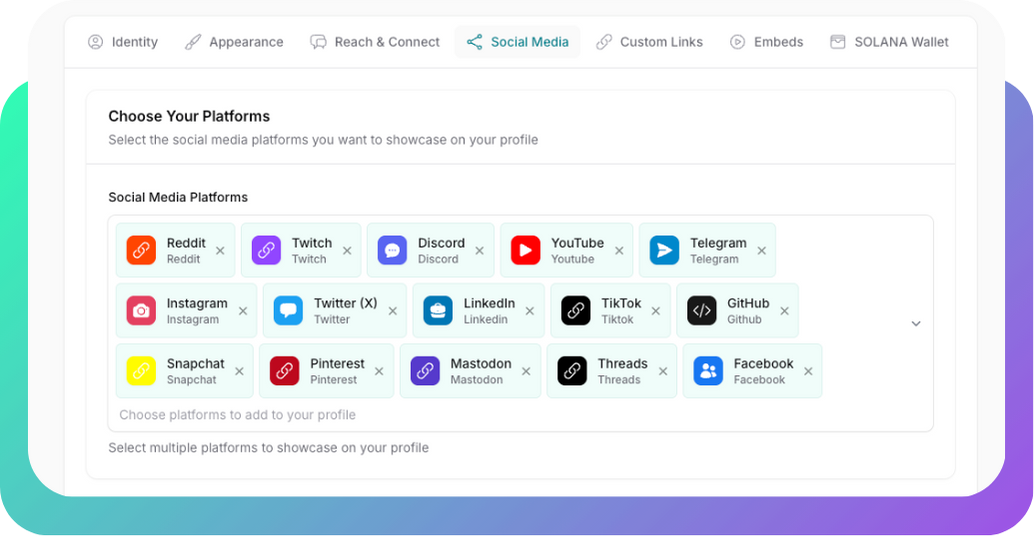Click the Telegram paper plane icon
Viewport: 1035px width, 537px height.
pyautogui.click(x=664, y=250)
